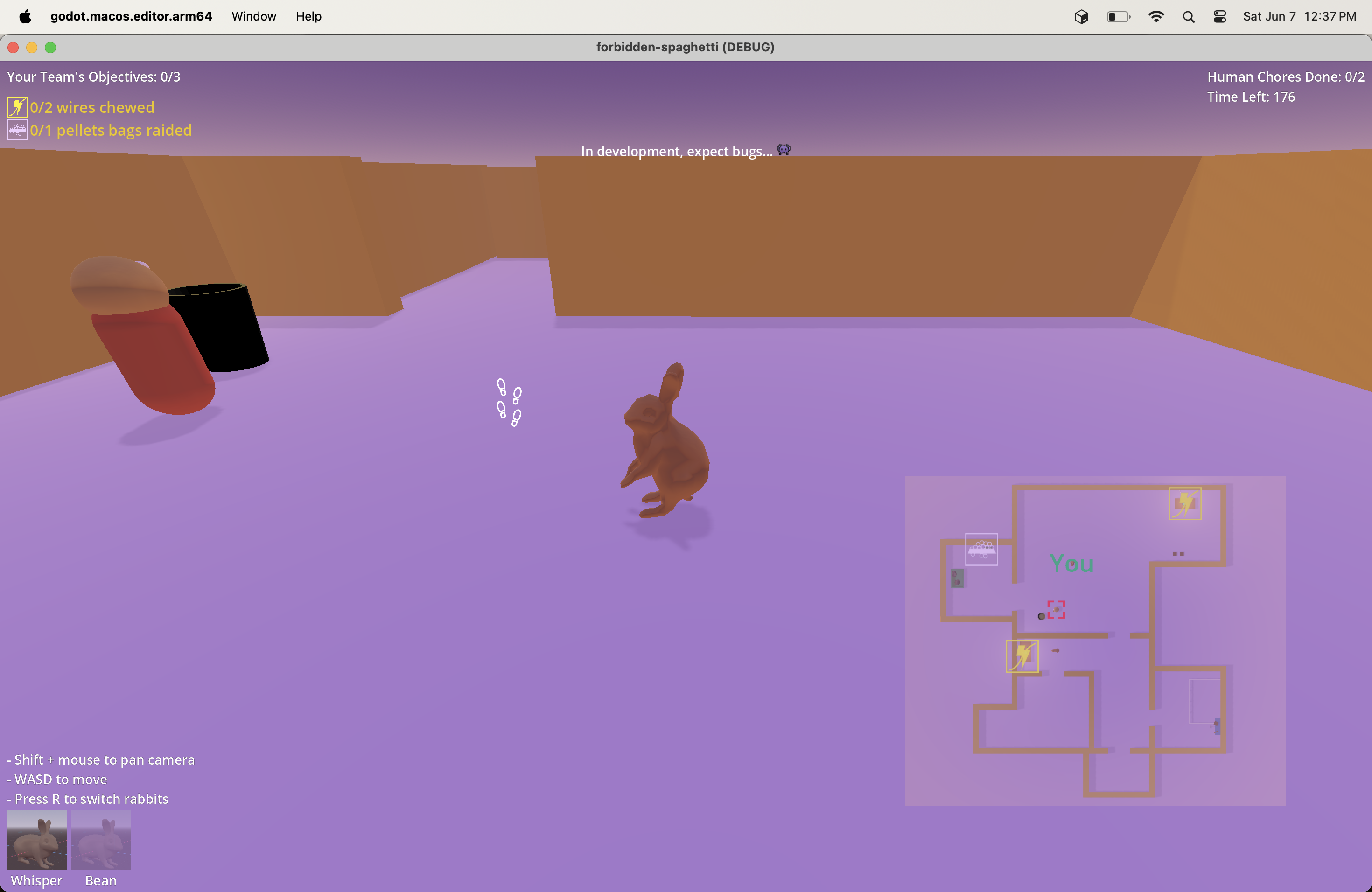This screenshot has width=1372, height=892.
Task: Click top-right wire icon on minimap
Action: point(1185,504)
